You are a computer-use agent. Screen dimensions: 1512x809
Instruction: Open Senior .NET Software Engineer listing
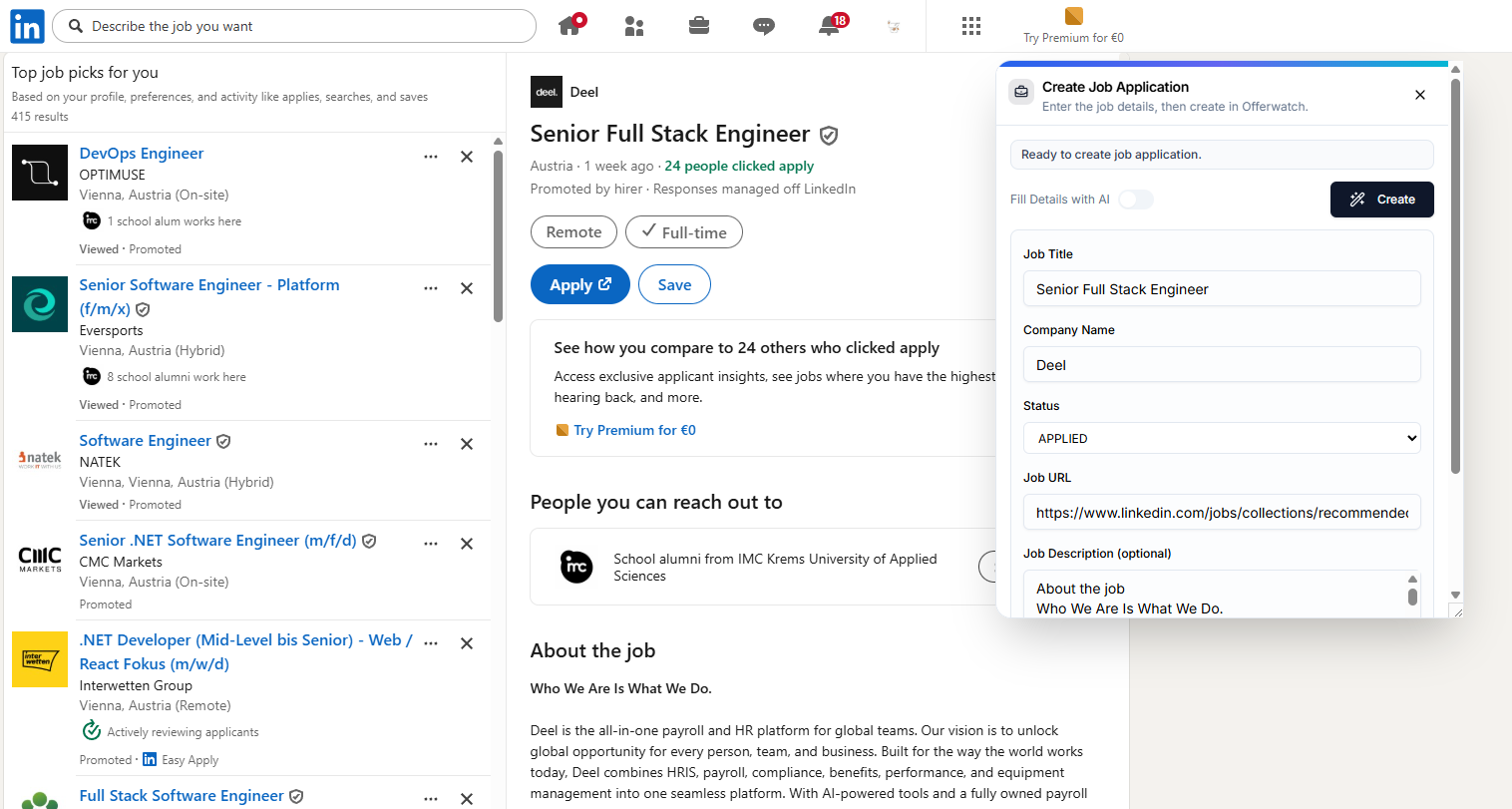(217, 540)
